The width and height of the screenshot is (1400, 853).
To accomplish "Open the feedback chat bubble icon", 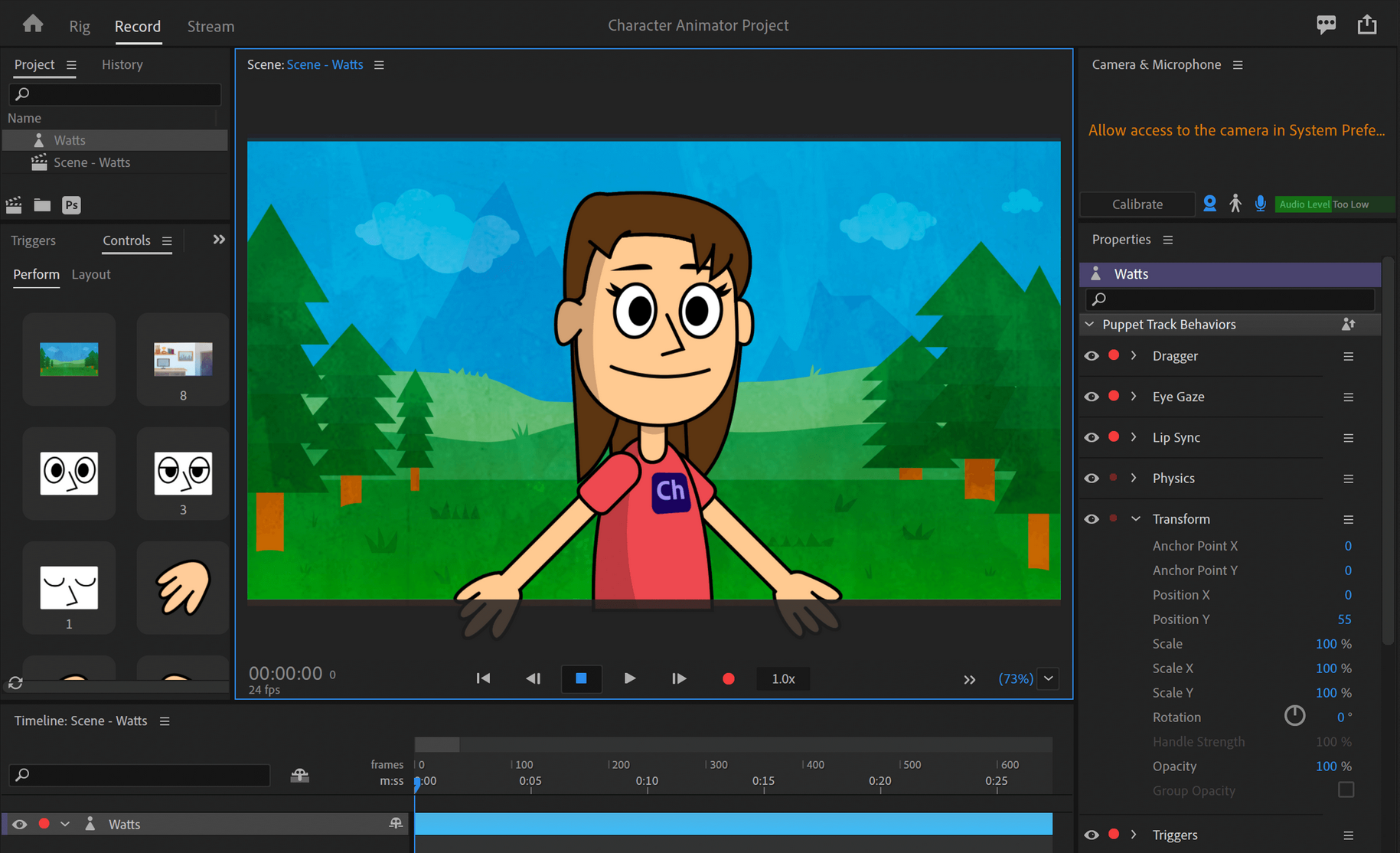I will [x=1327, y=25].
